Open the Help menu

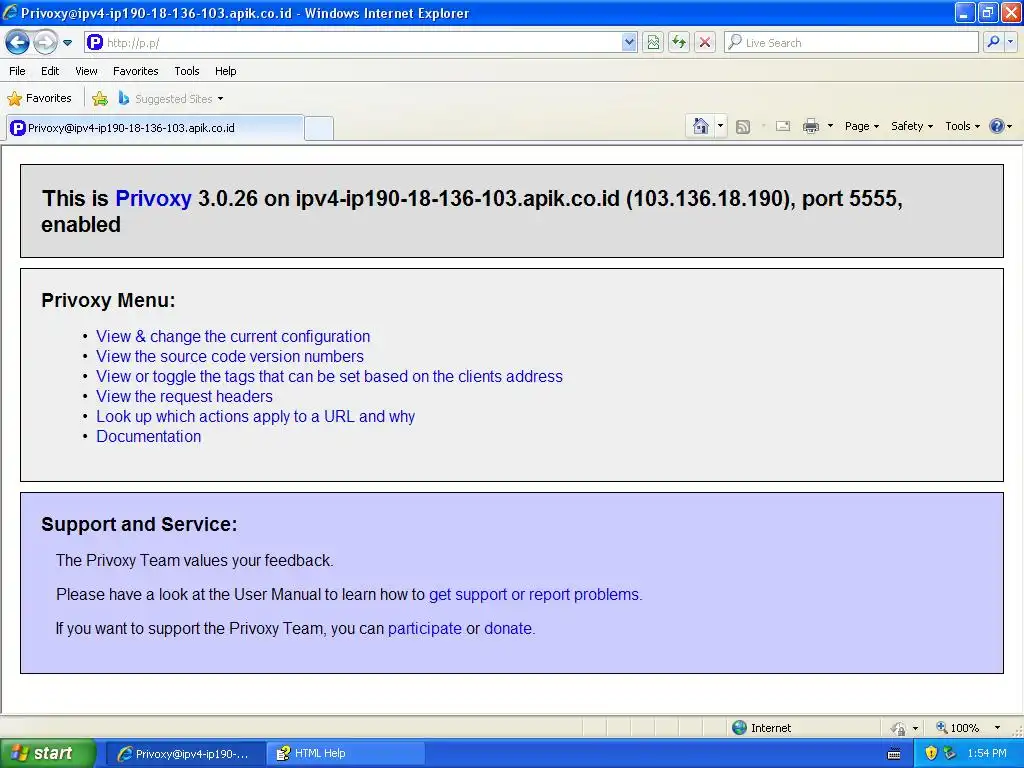(225, 71)
